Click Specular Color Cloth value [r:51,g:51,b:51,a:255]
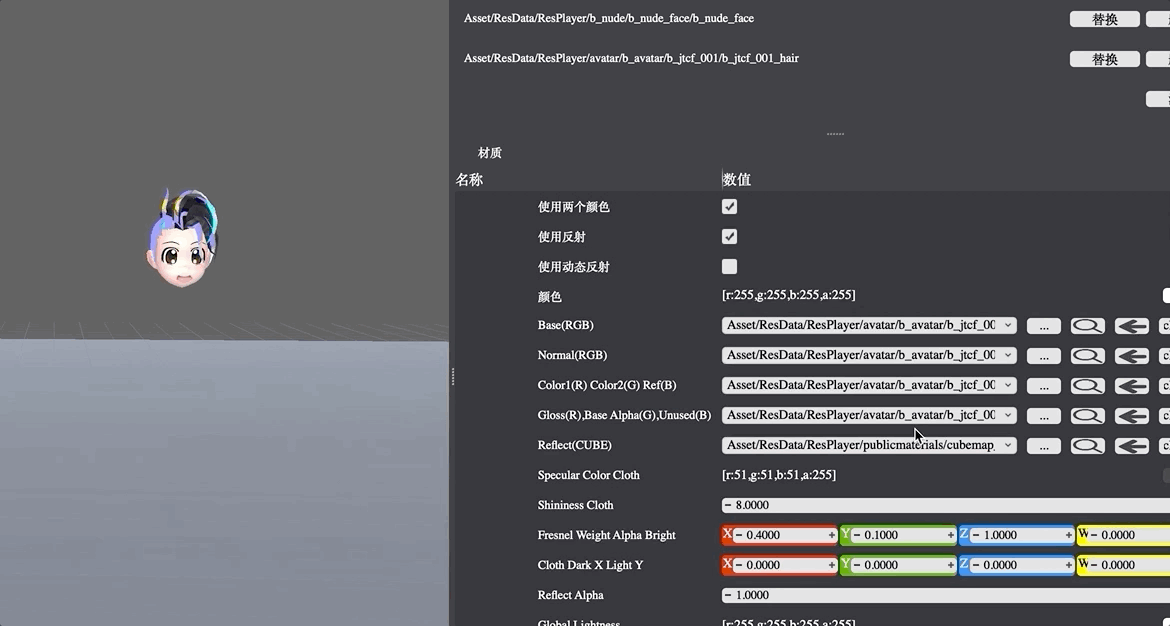This screenshot has height=626, width=1170. pyautogui.click(x=779, y=475)
